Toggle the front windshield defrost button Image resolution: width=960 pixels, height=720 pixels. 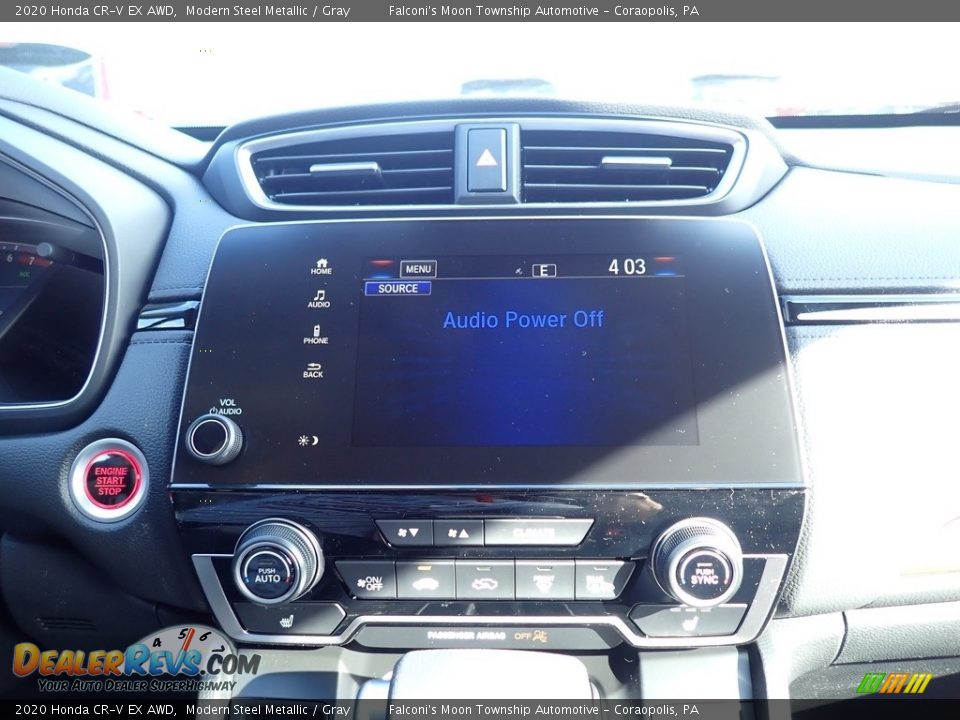pyautogui.click(x=544, y=580)
